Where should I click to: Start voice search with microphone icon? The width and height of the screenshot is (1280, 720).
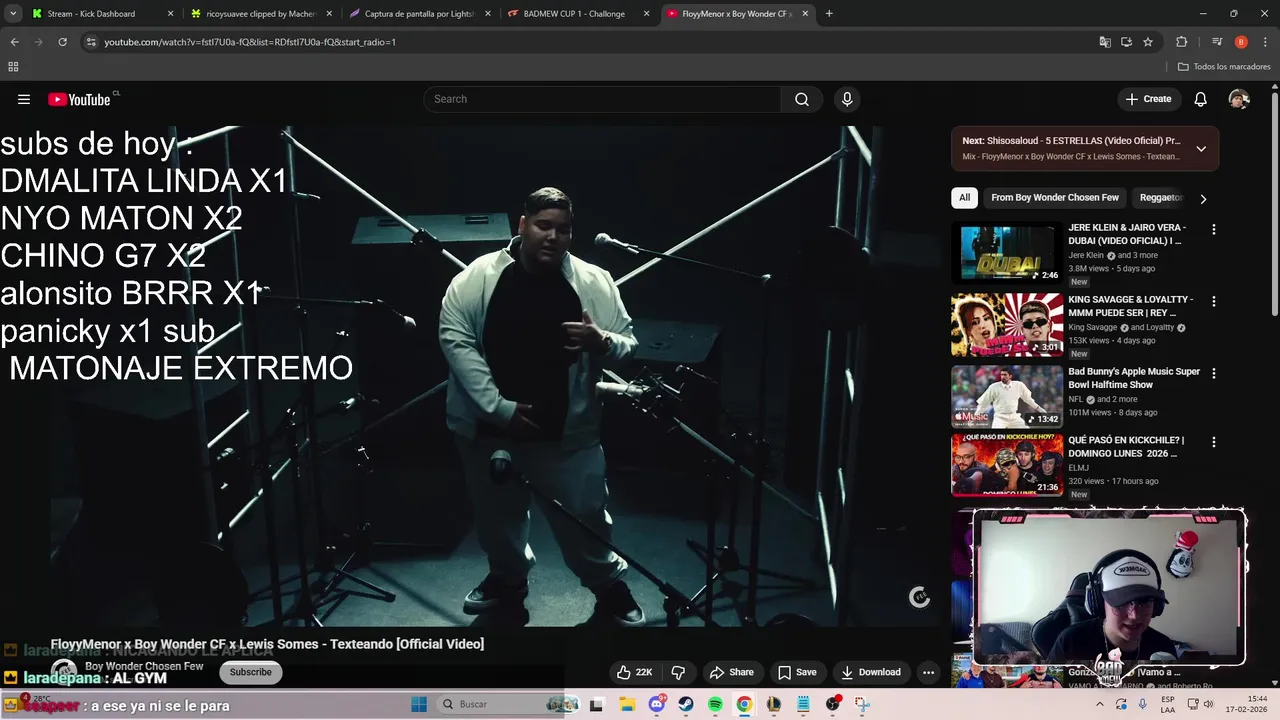tap(847, 99)
